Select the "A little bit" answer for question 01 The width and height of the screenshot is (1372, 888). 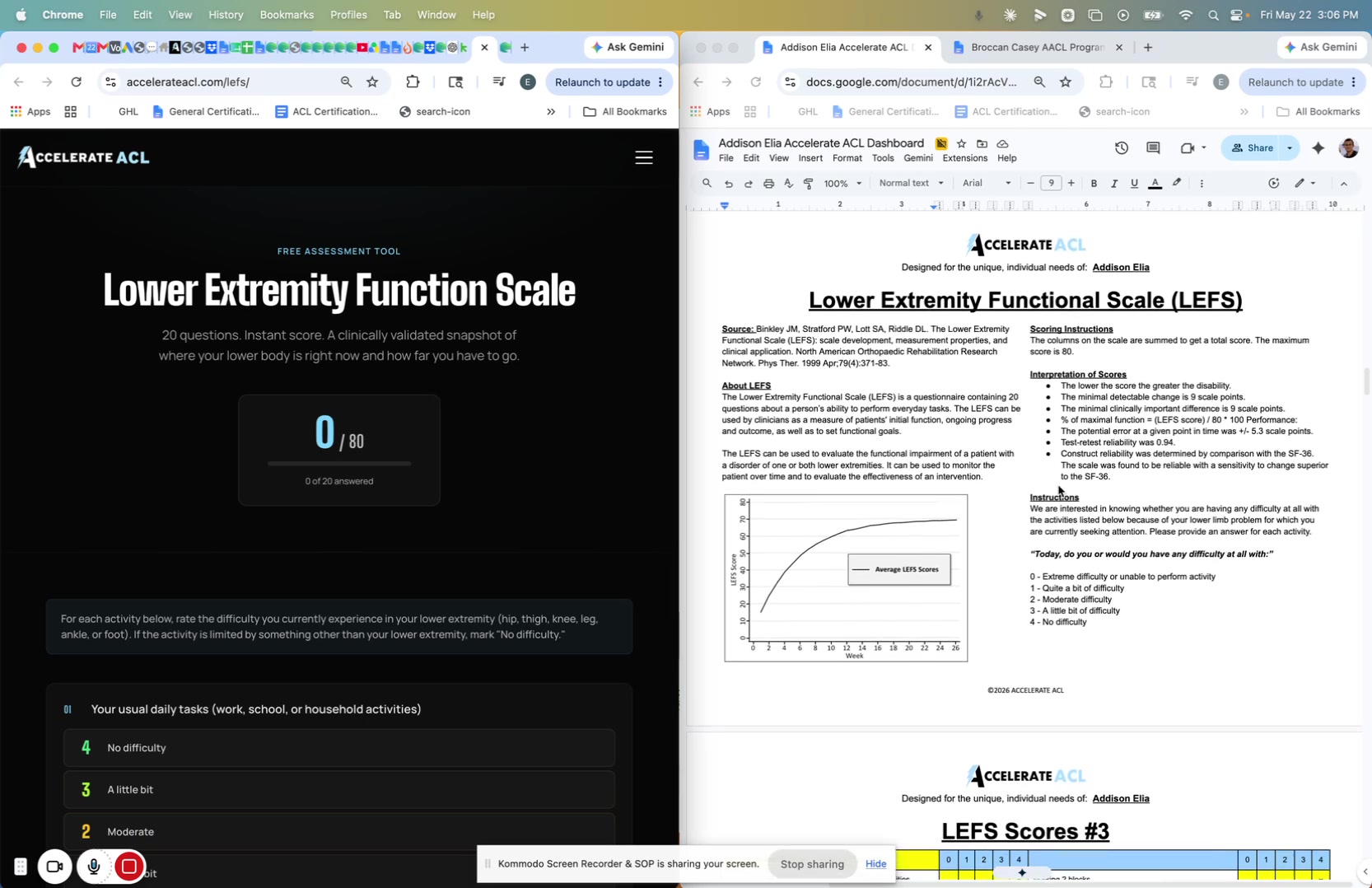coord(339,790)
